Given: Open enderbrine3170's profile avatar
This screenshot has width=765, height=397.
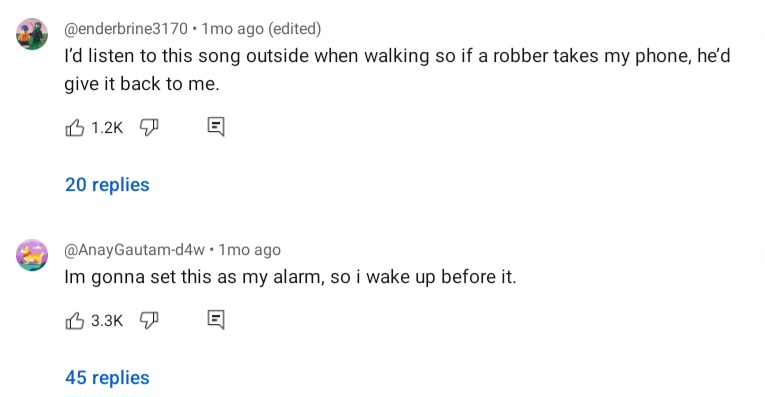Looking at the screenshot, I should tap(32, 34).
